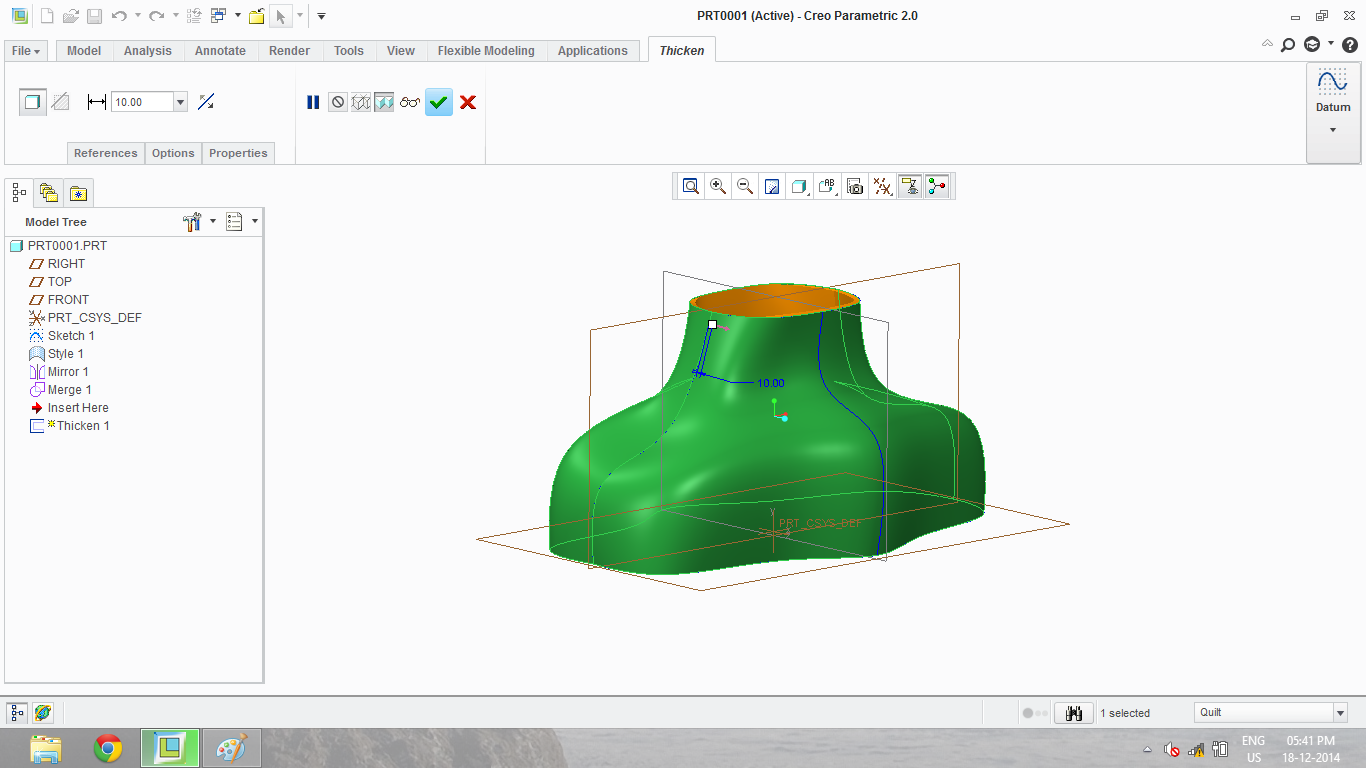Click the Refit view icon
Viewport: 1366px width, 768px height.
(690, 186)
